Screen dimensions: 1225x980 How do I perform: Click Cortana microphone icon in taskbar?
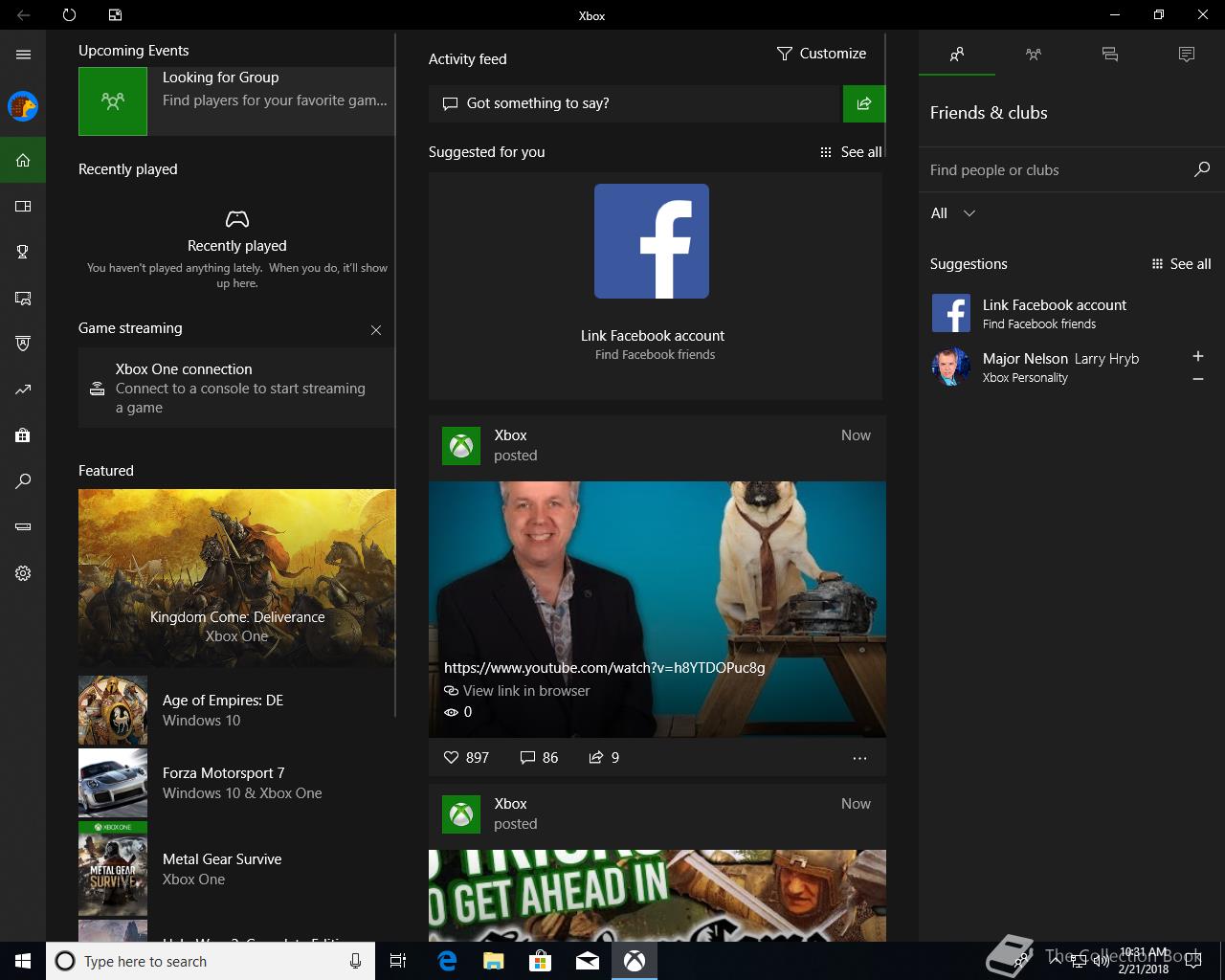coord(355,961)
